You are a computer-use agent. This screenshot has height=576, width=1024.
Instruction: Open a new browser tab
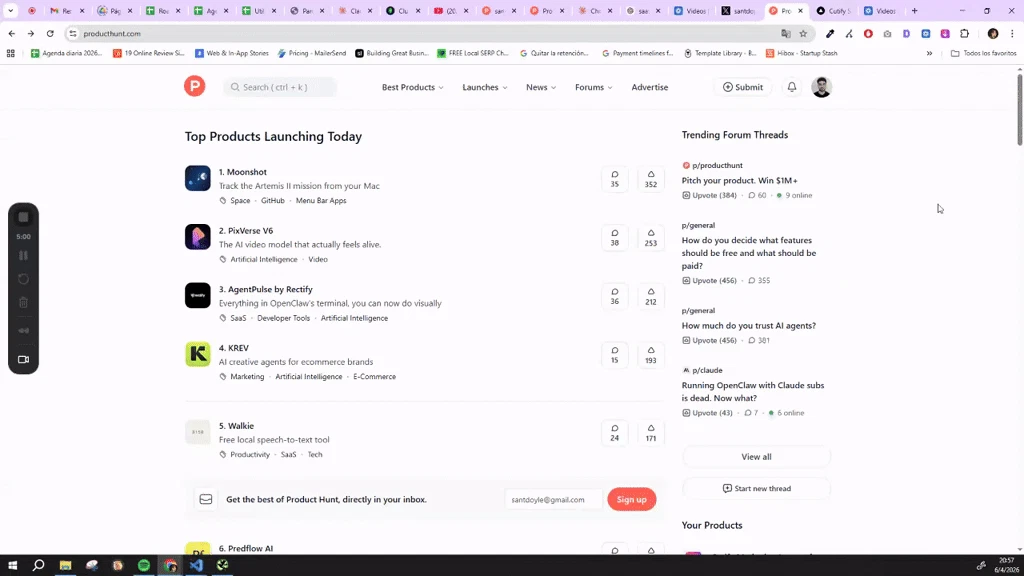(914, 11)
